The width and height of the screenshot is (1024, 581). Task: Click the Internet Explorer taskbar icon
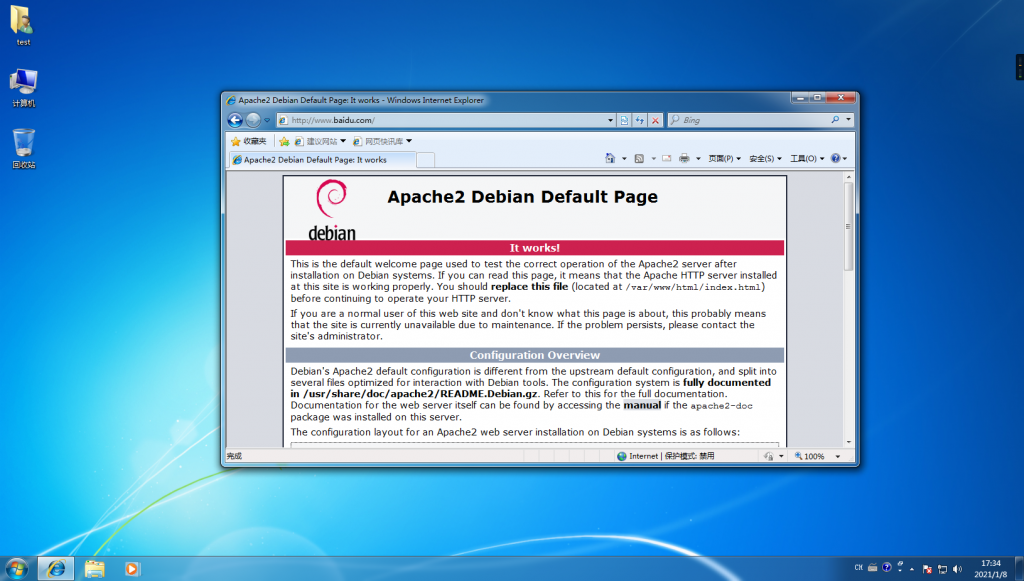56,569
